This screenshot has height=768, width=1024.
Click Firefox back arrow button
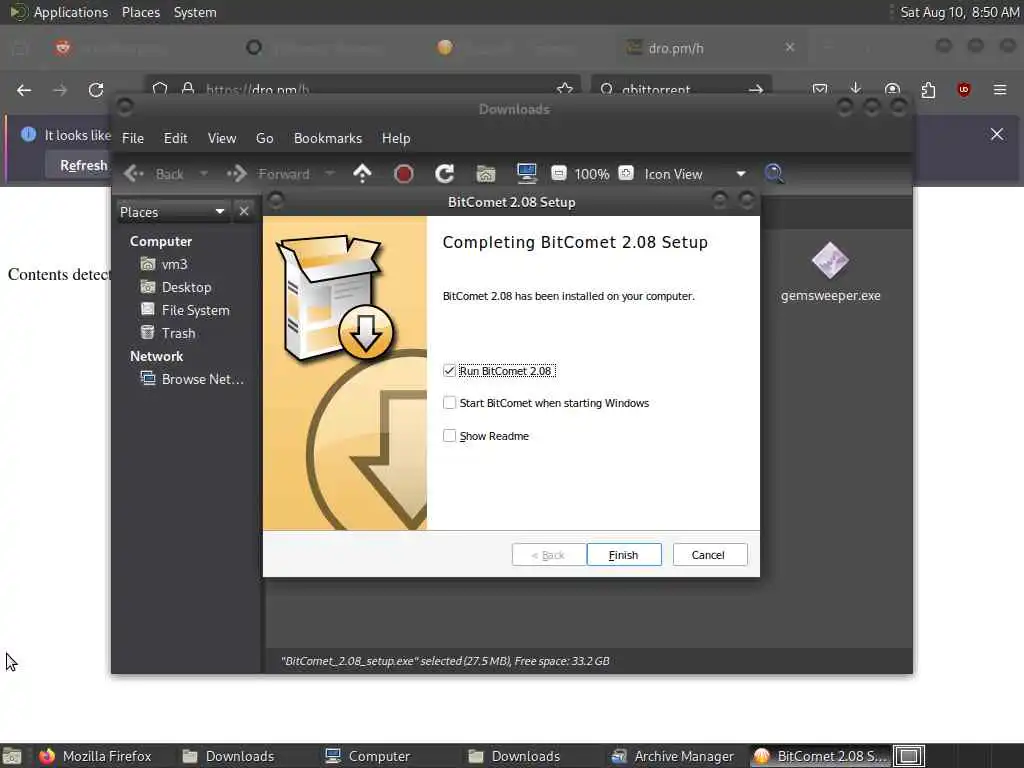click(24, 90)
